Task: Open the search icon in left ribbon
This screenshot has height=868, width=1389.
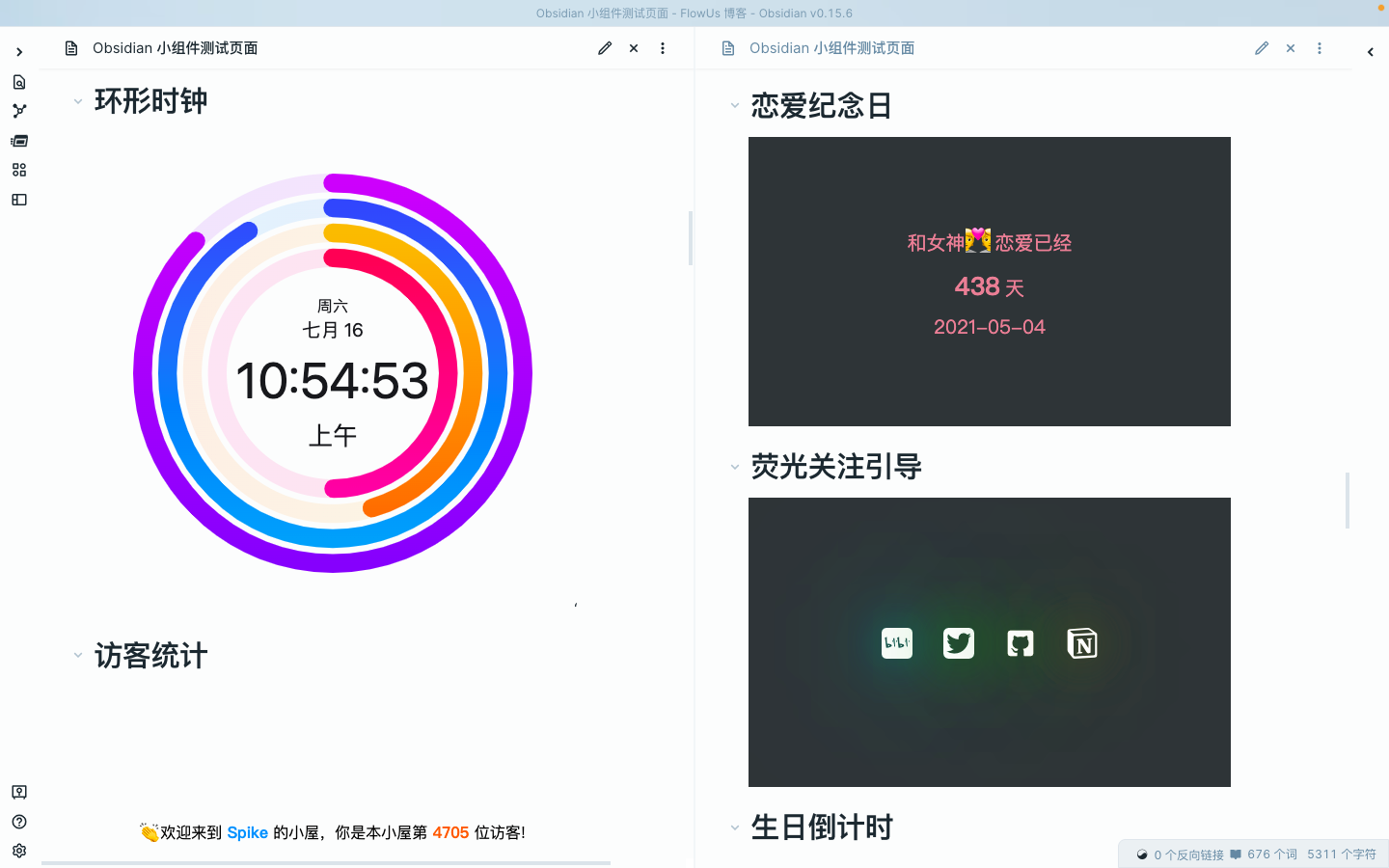Action: (19, 82)
